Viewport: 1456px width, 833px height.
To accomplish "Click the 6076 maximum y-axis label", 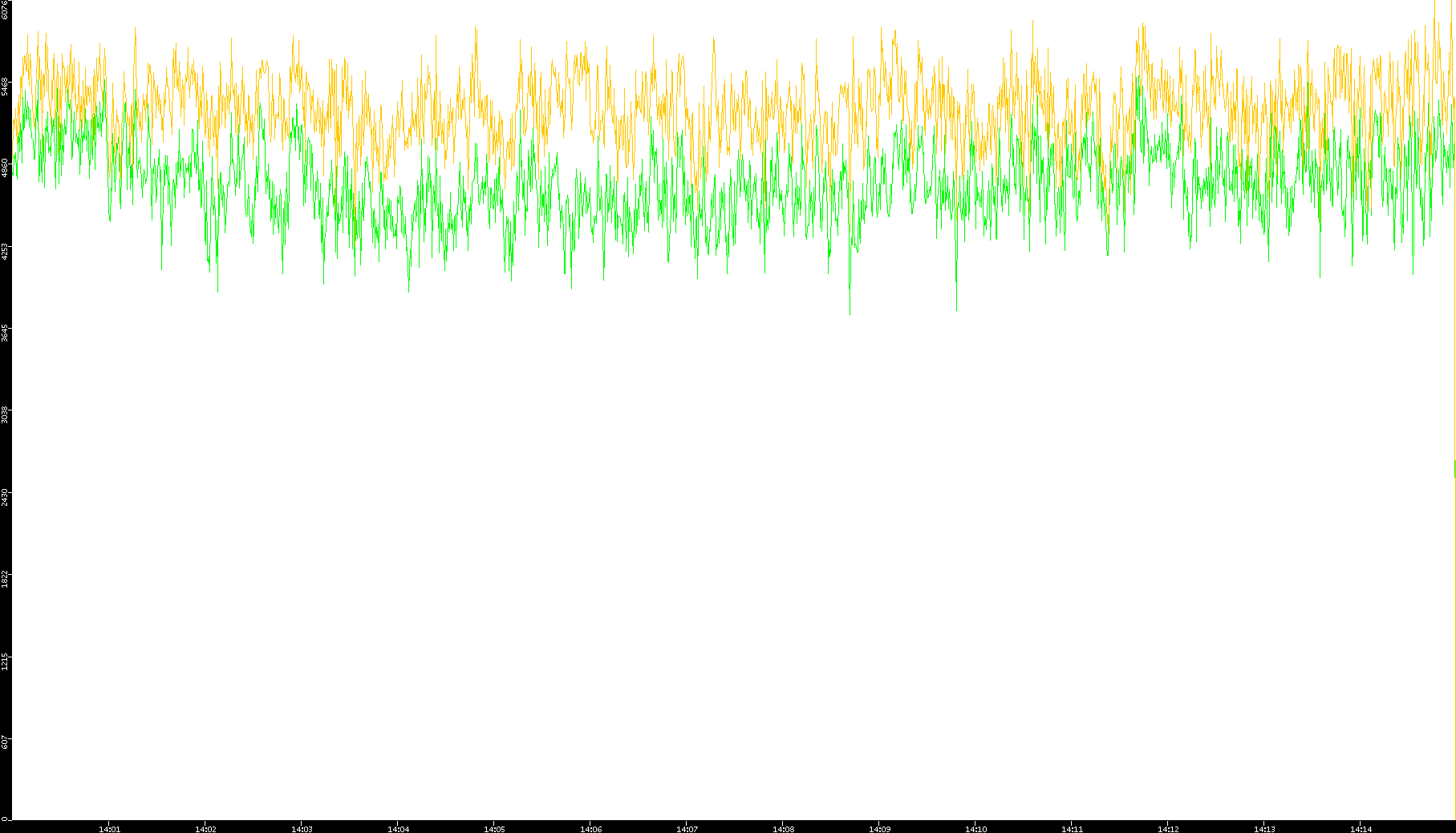I will 5,10.
